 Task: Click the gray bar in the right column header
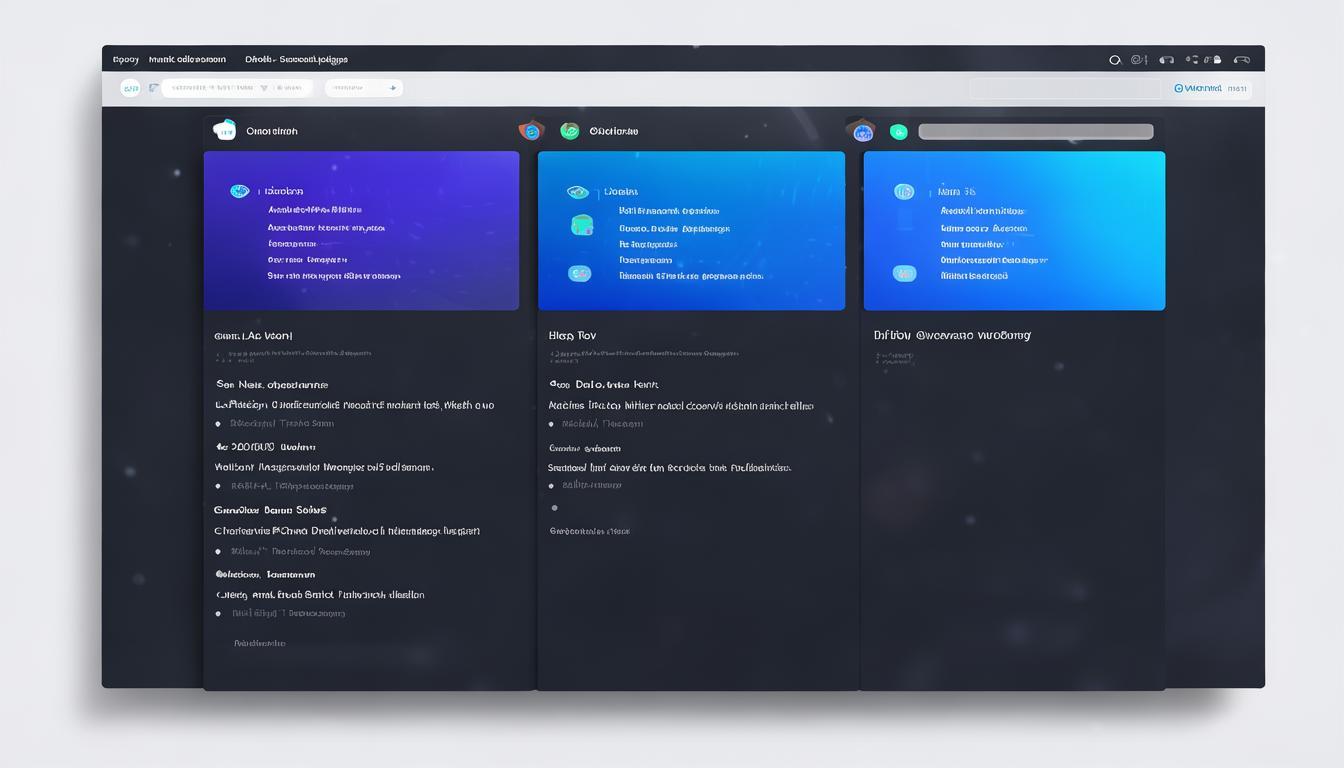click(x=1035, y=132)
